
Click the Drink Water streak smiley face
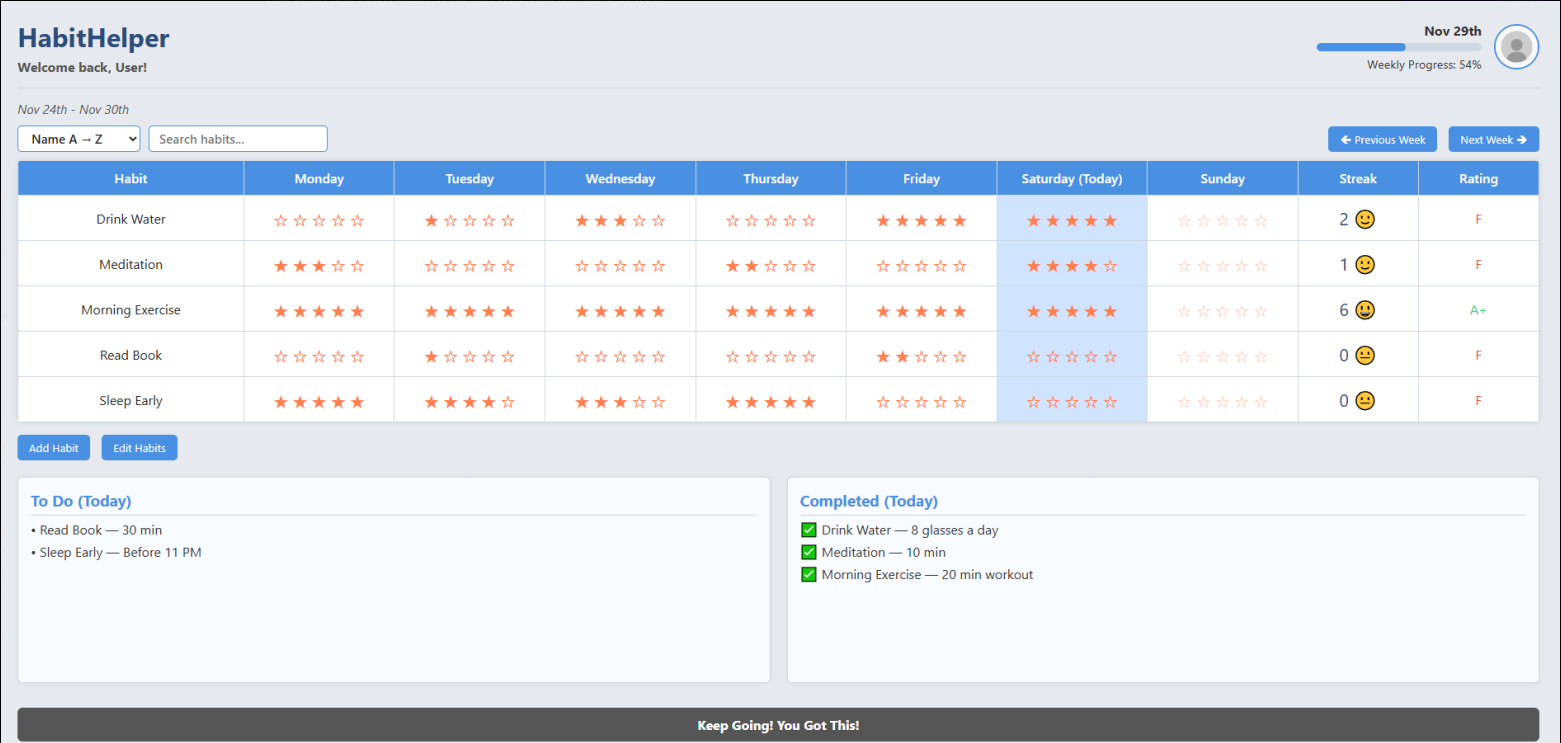pos(1365,219)
